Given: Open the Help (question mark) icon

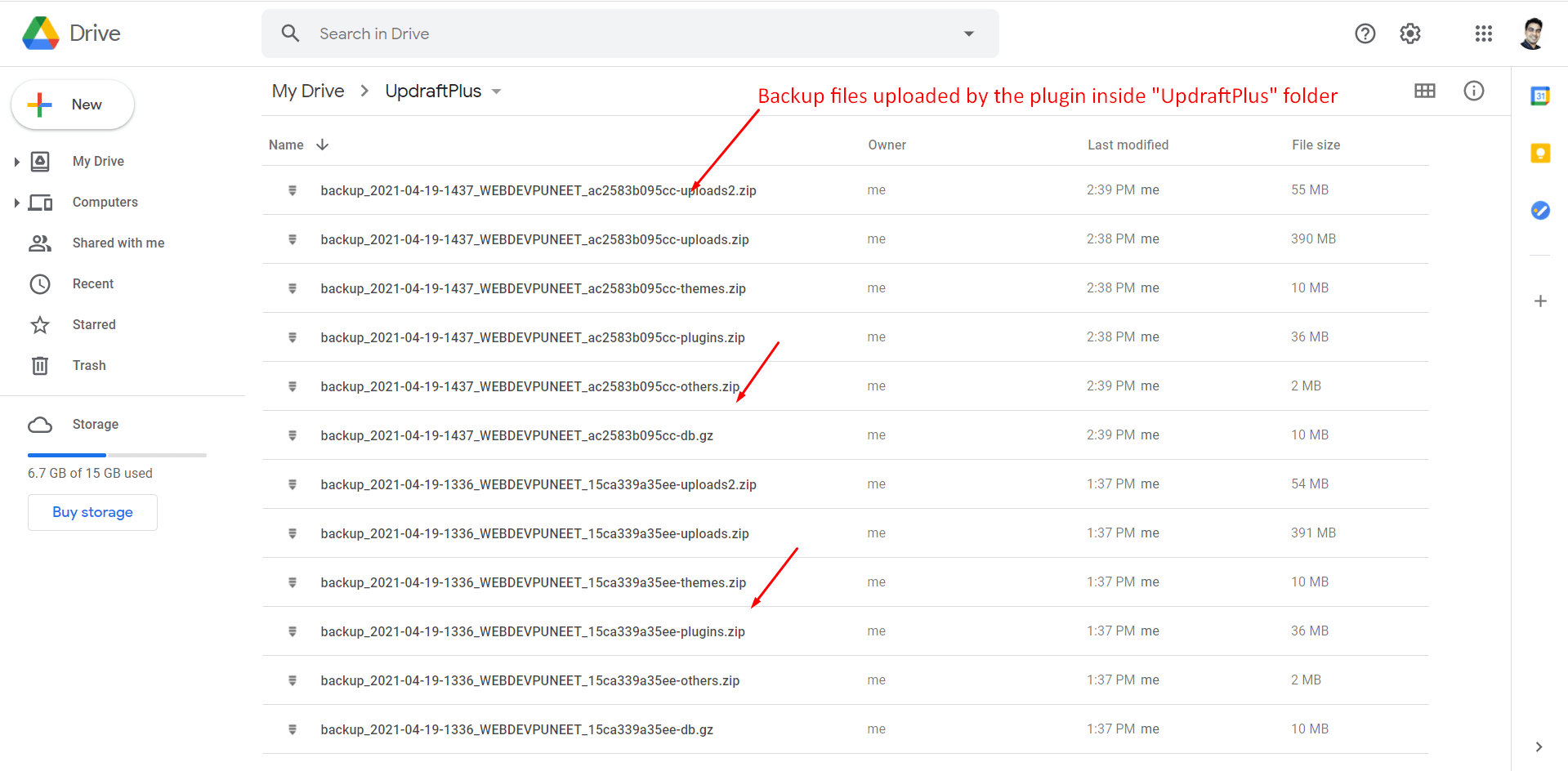Looking at the screenshot, I should [1365, 33].
